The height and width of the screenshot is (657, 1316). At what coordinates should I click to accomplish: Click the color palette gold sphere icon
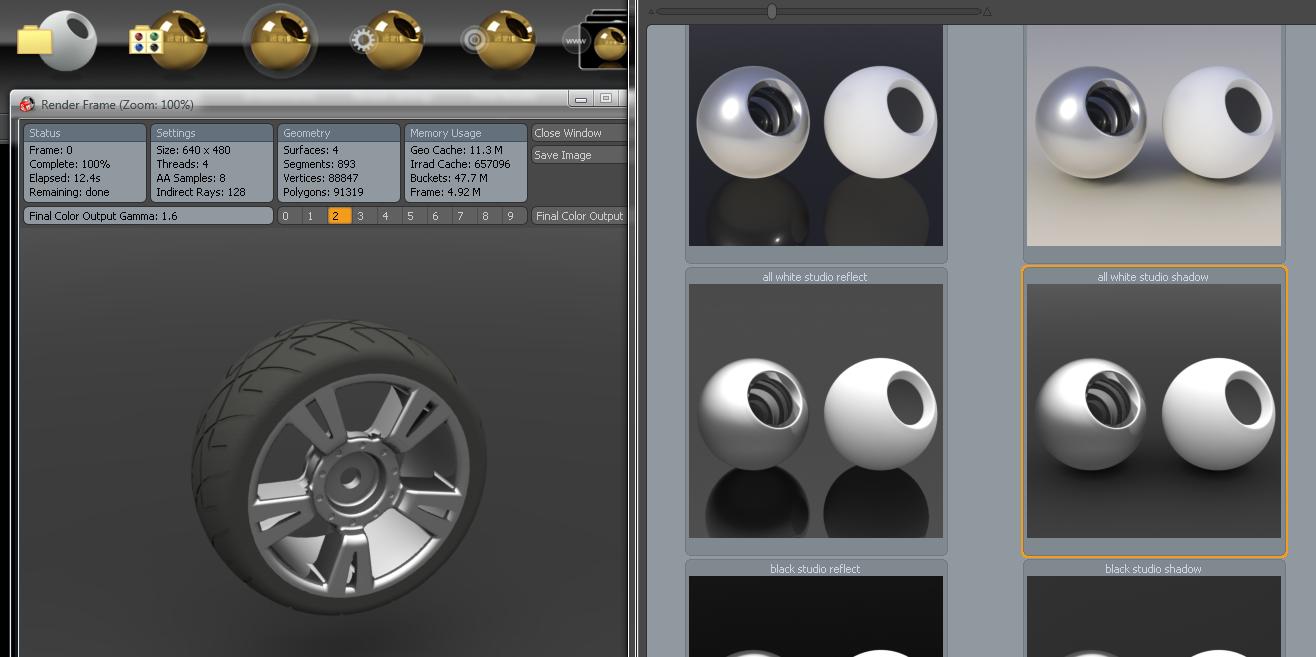pyautogui.click(x=169, y=40)
